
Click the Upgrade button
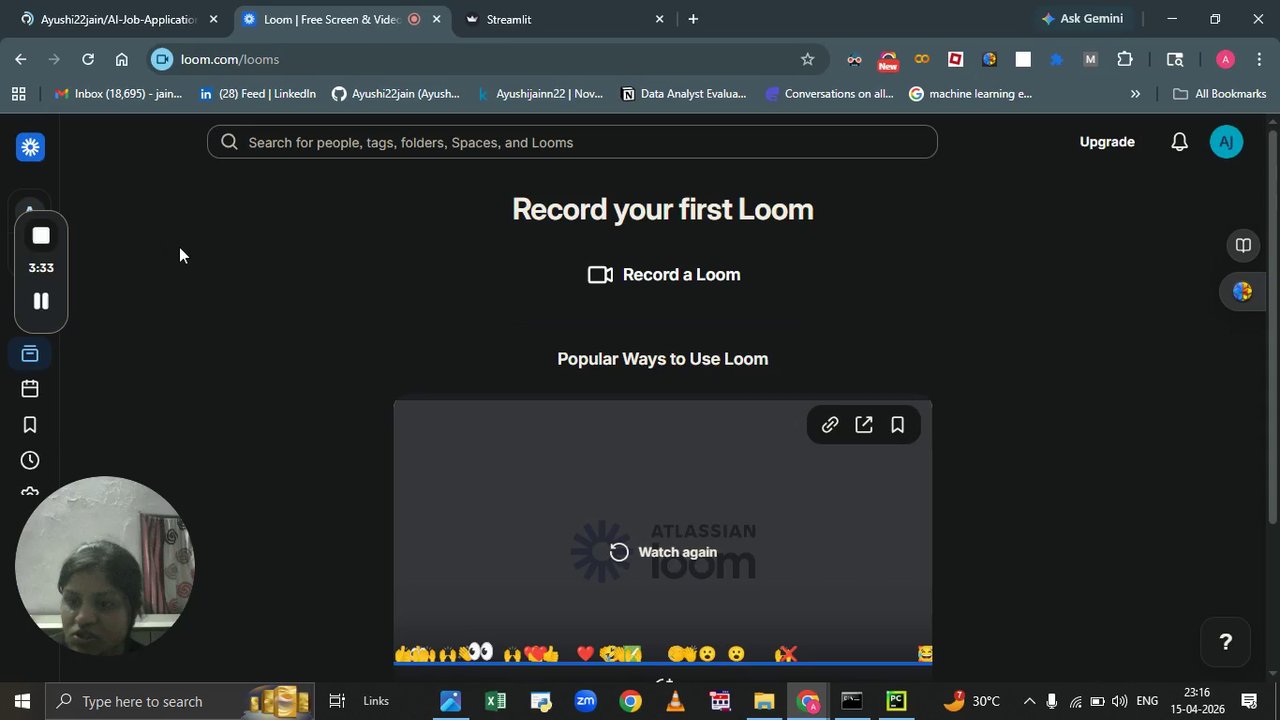coord(1107,142)
